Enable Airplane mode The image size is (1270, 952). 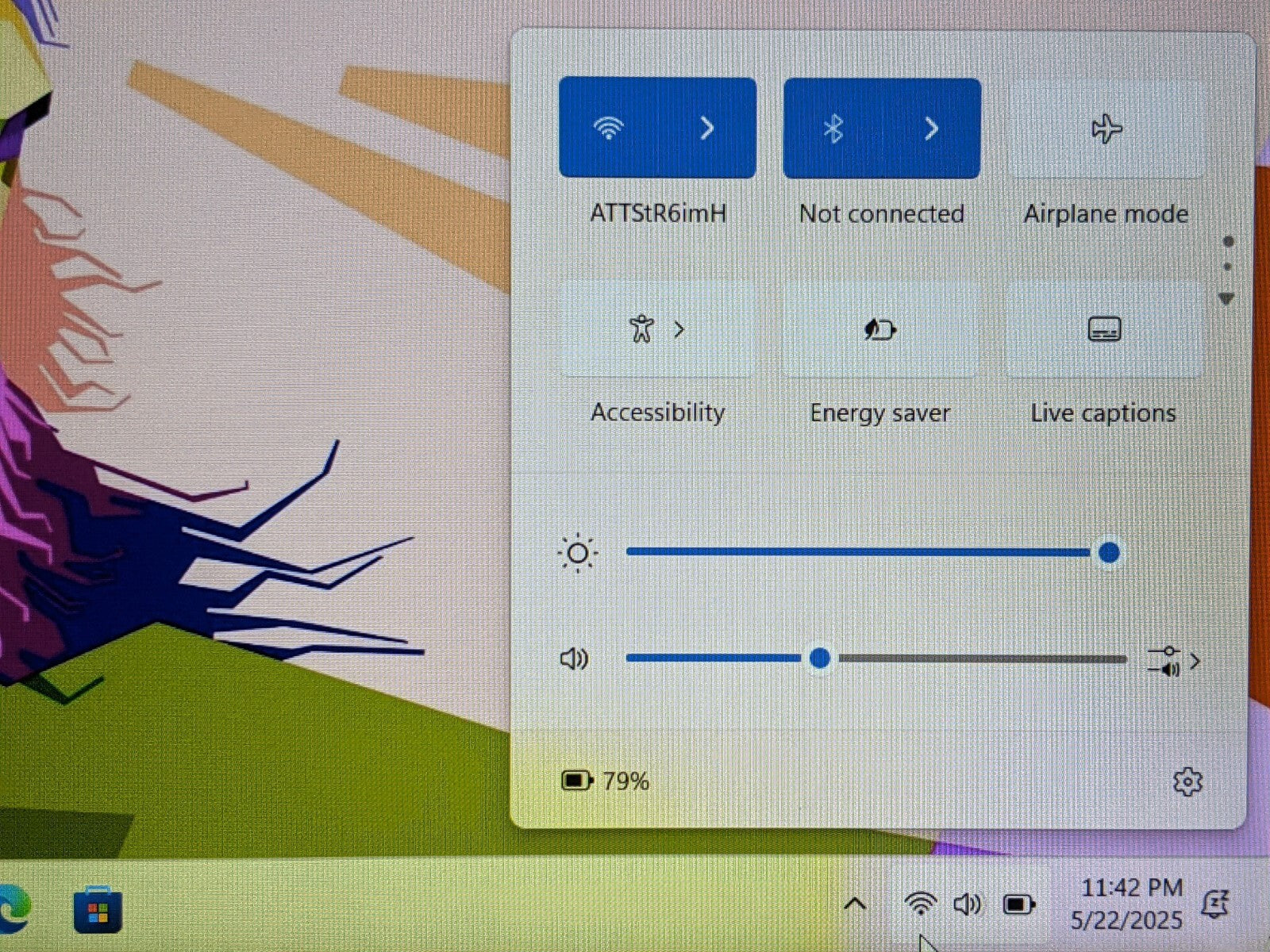pyautogui.click(x=1106, y=129)
